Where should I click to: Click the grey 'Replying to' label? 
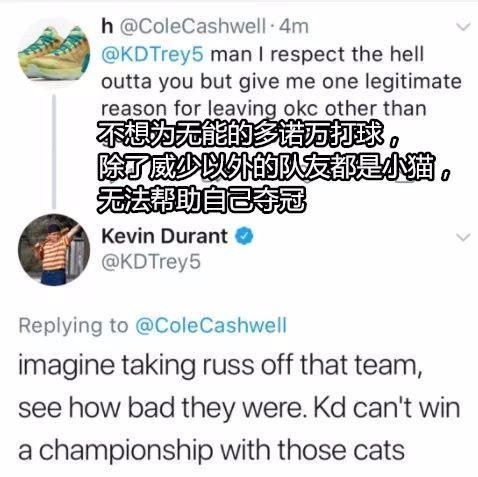(73, 326)
